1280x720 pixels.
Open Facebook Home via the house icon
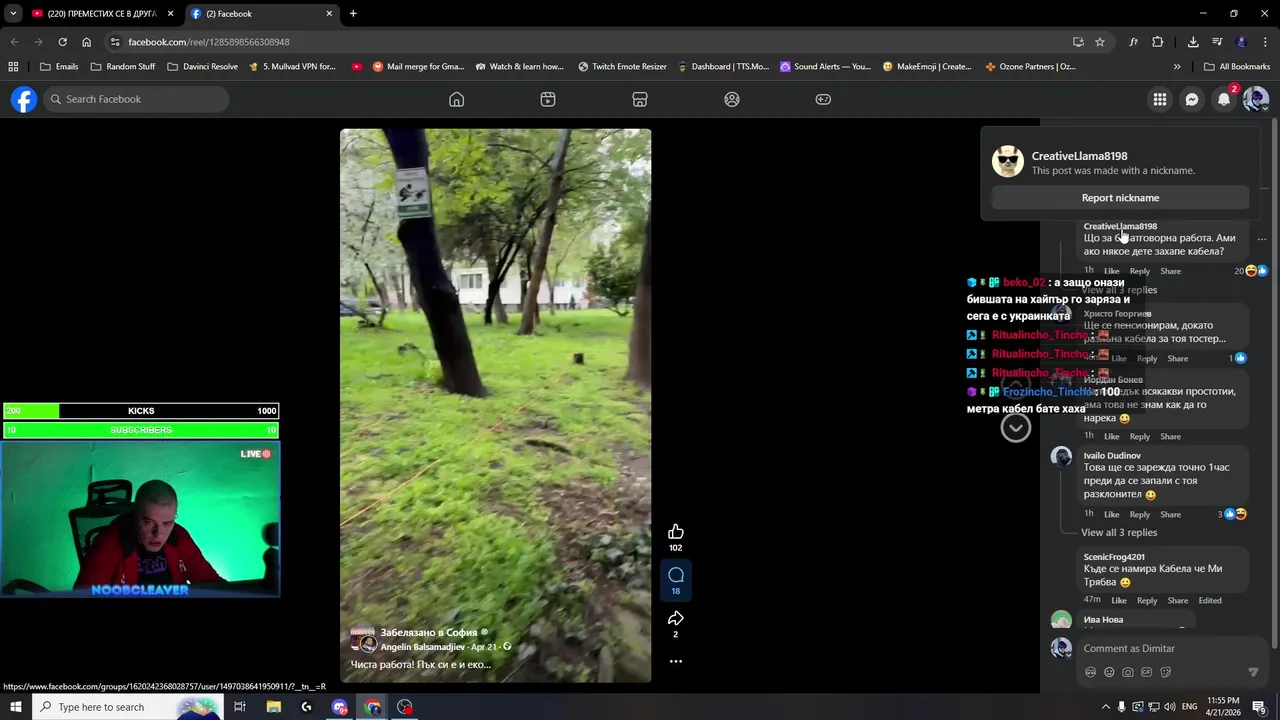coord(456,99)
